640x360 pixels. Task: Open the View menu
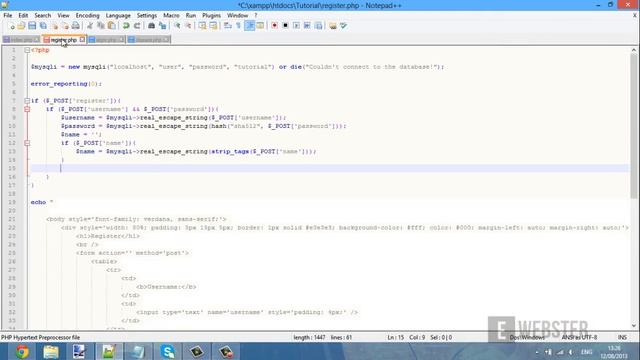63,15
